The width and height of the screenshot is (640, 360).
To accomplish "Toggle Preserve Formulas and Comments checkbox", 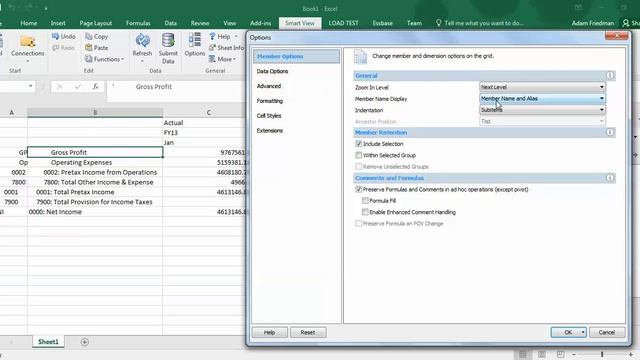I will tap(358, 189).
